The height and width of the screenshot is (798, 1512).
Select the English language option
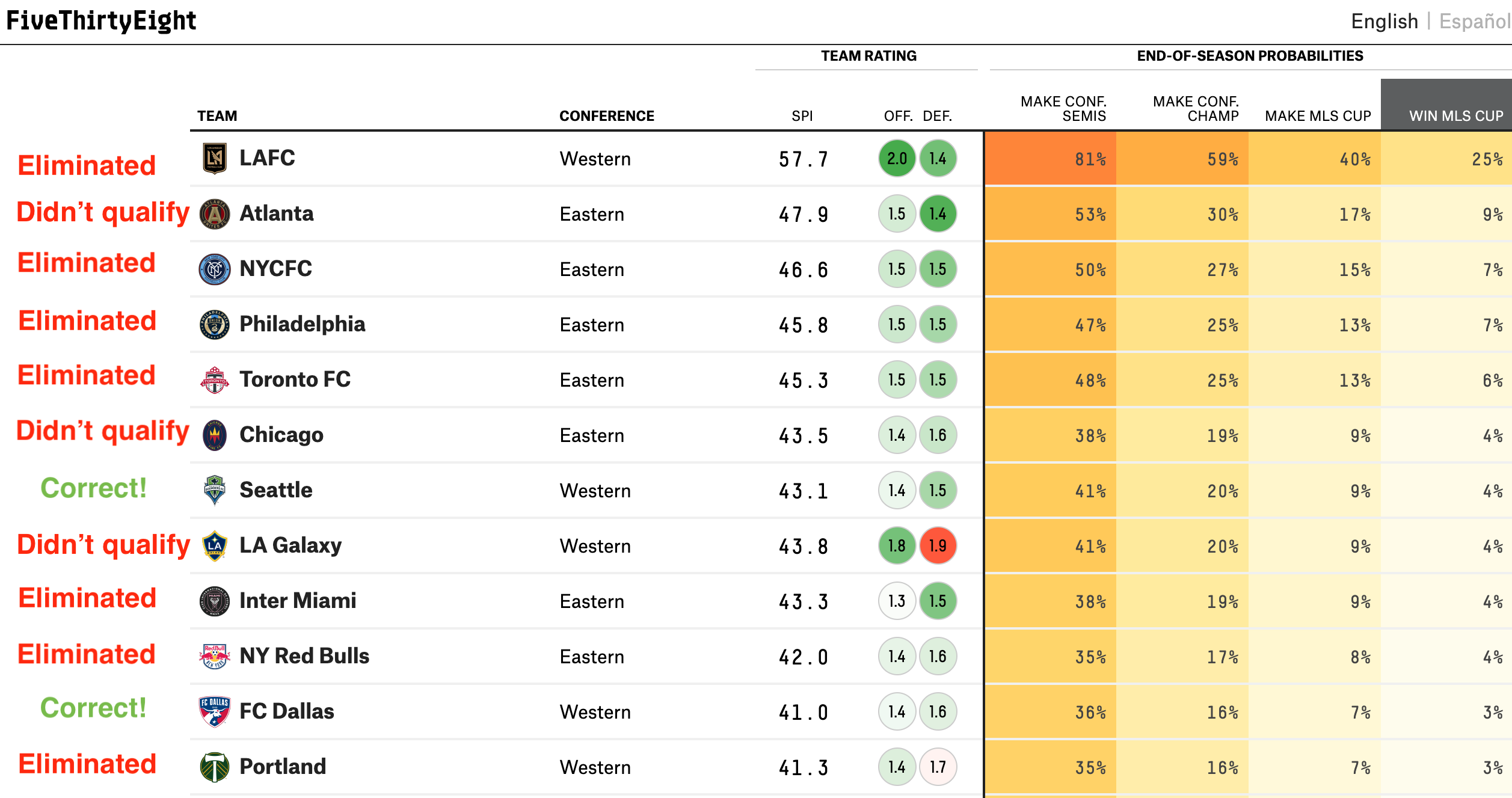click(1384, 22)
